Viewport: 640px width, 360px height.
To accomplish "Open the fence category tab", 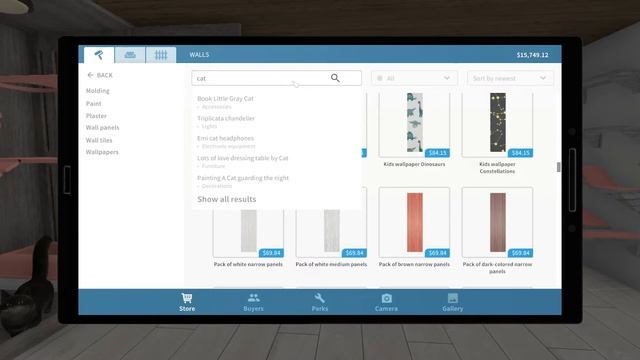I will tap(161, 55).
